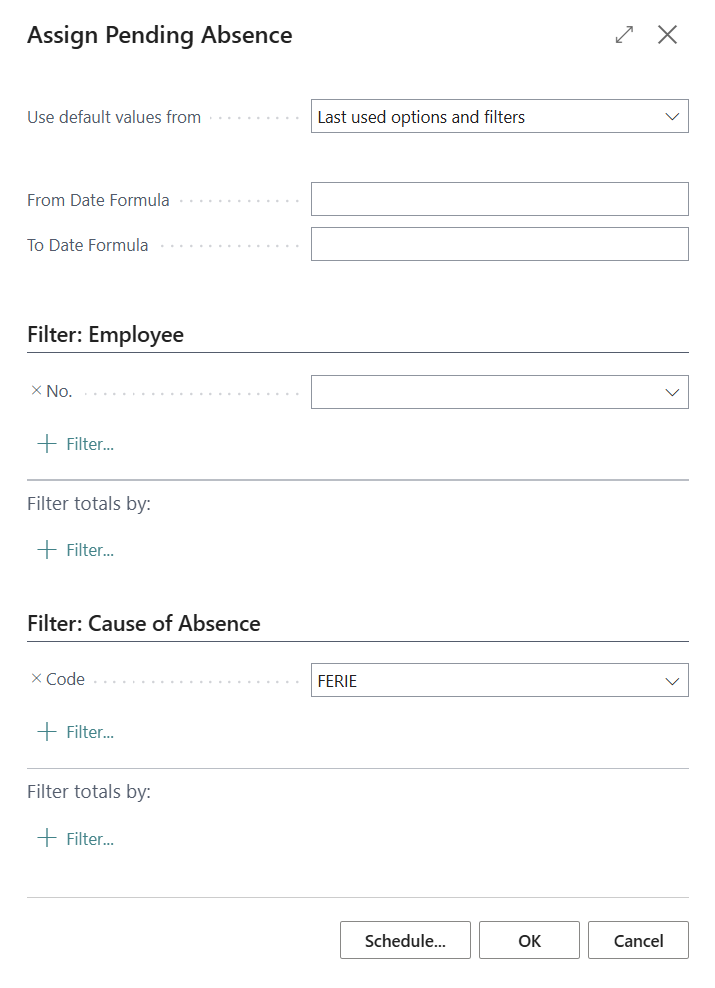The image size is (715, 988).
Task: Collapse the Filter: Employee section header
Action: tap(105, 335)
